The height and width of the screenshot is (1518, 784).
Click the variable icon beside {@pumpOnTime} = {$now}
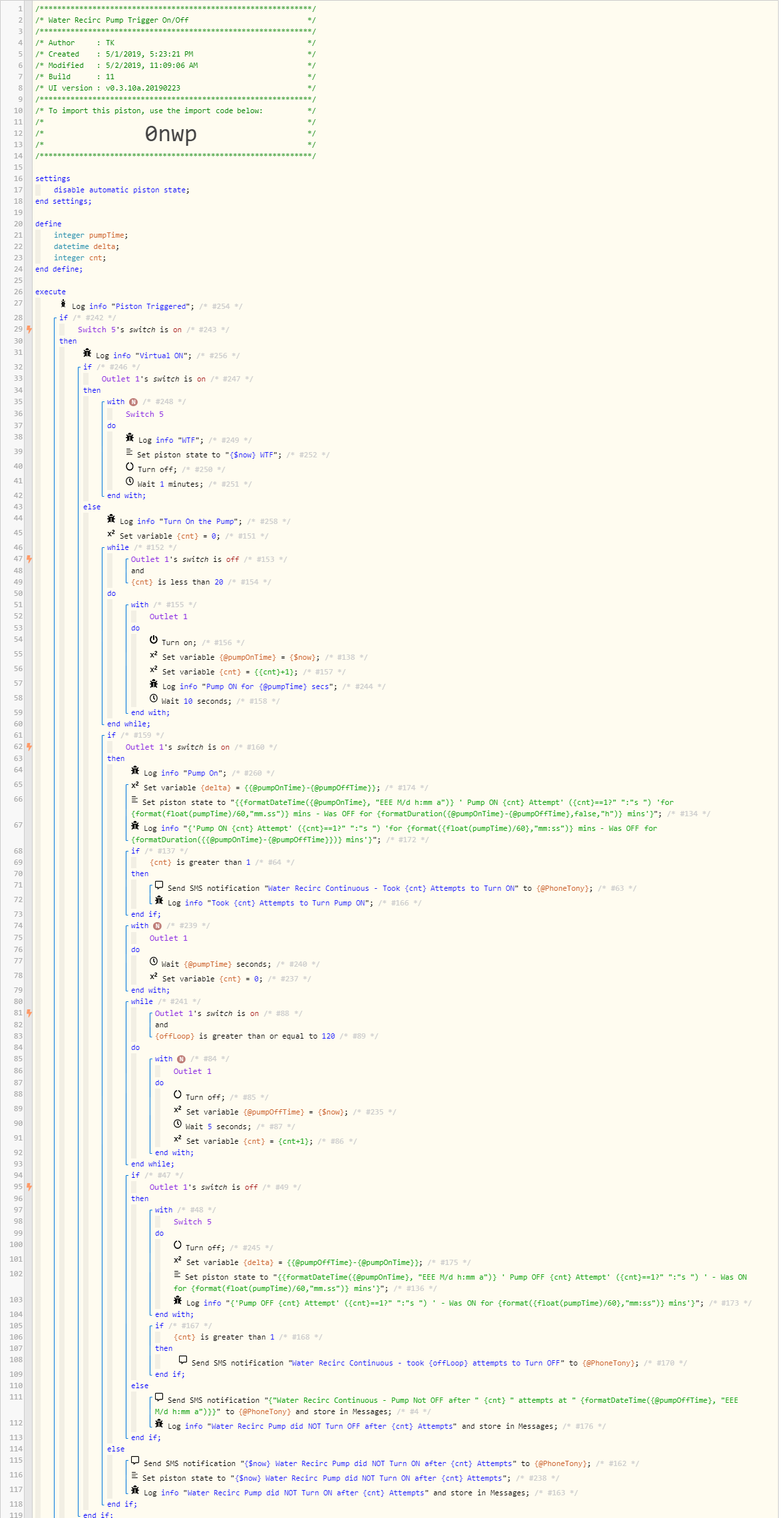(x=154, y=654)
